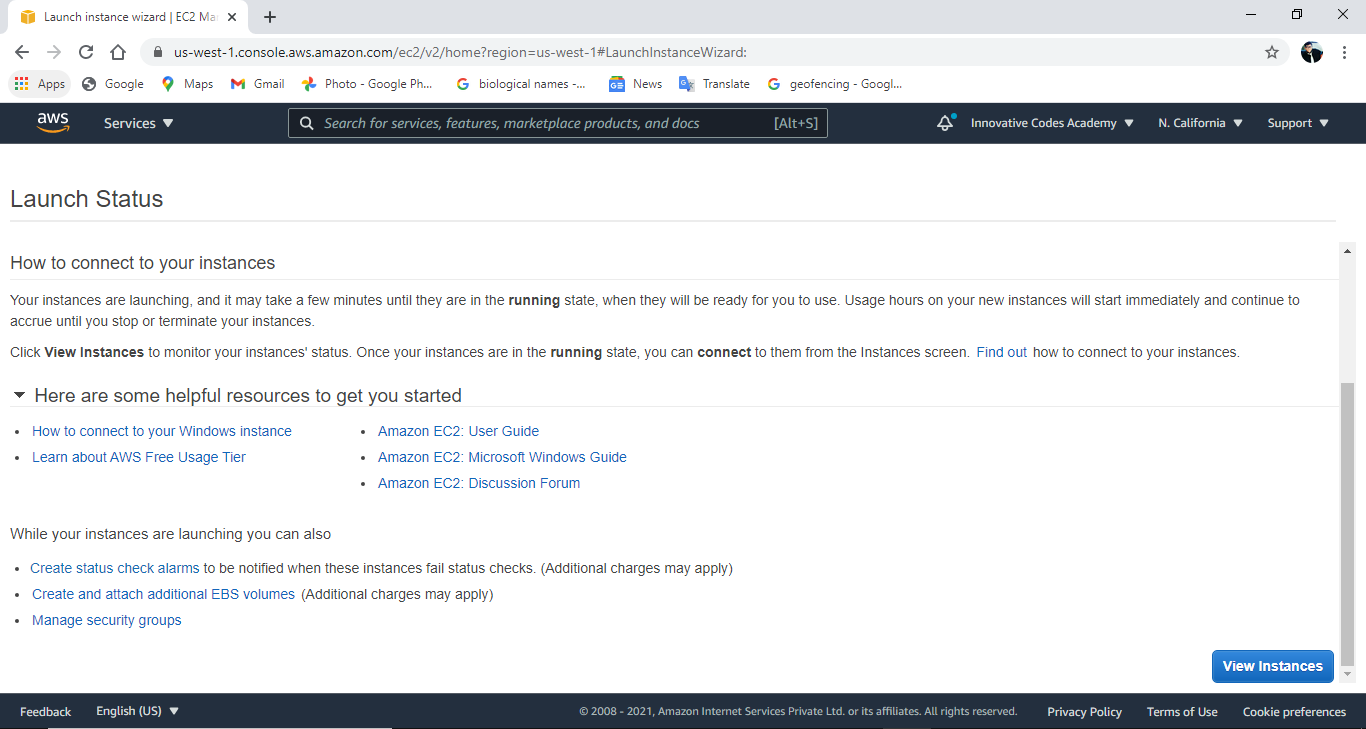Screen dimensions: 1366x729
Task: Expand the Services dropdown menu
Action: tap(138, 123)
